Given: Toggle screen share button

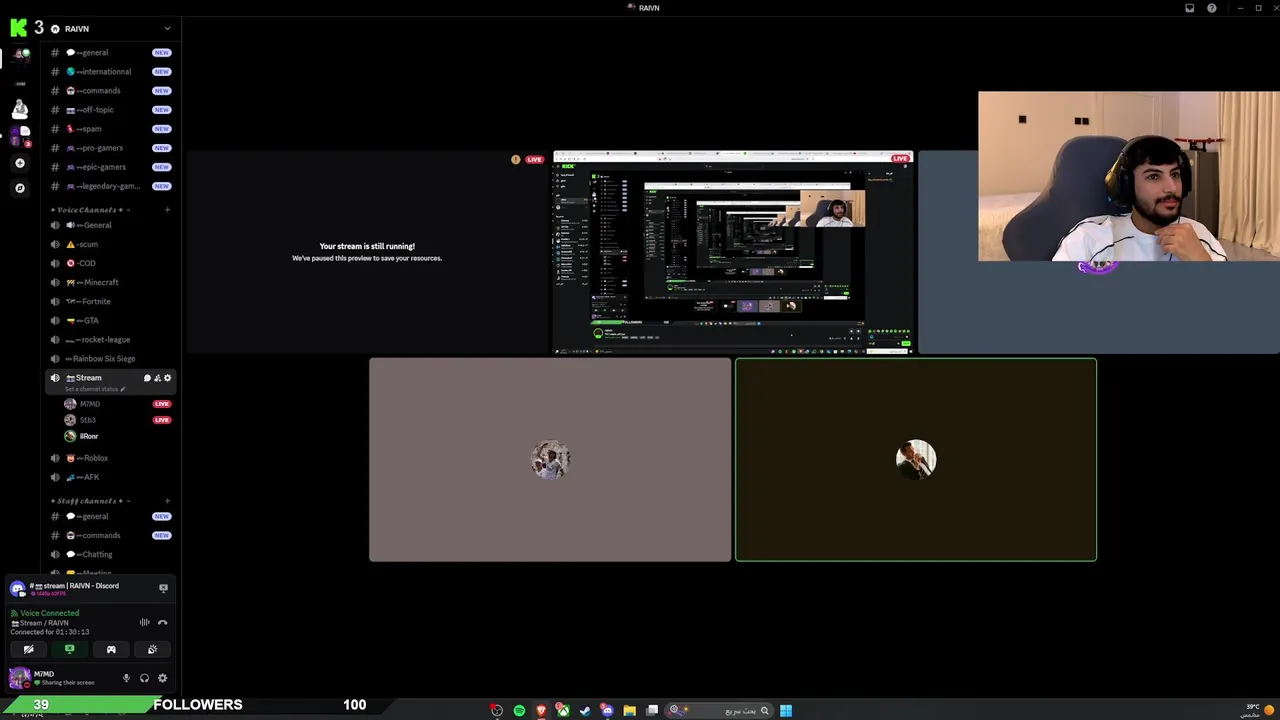Looking at the screenshot, I should point(69,649).
